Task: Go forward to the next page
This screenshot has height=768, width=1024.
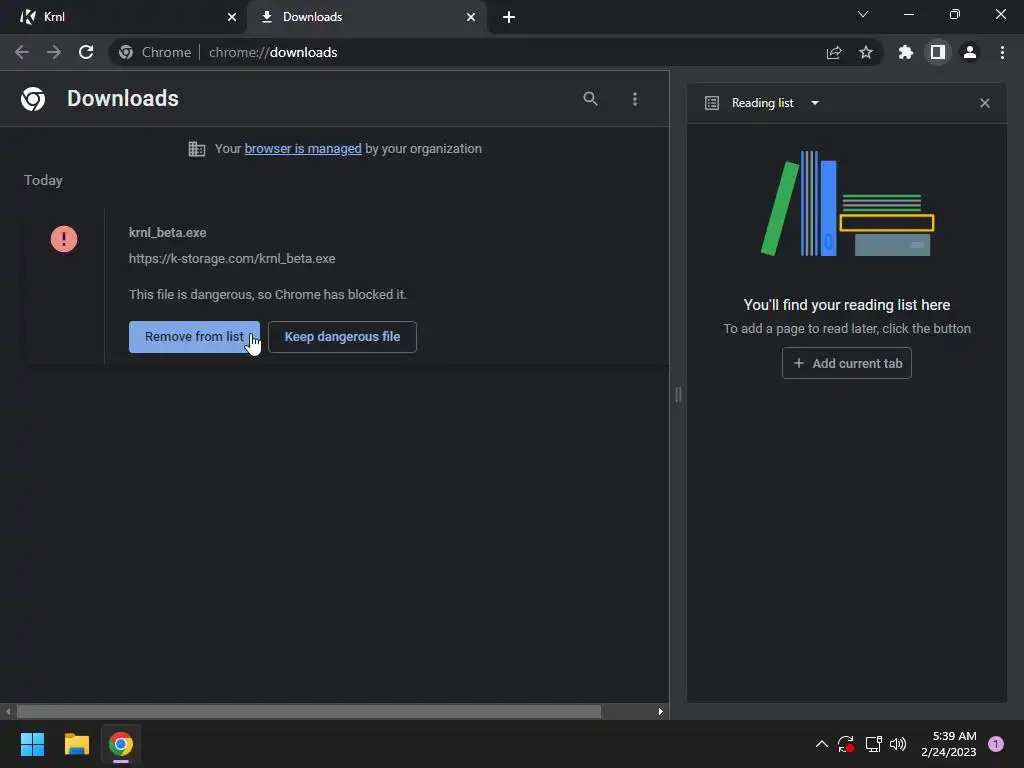Action: pos(54,52)
